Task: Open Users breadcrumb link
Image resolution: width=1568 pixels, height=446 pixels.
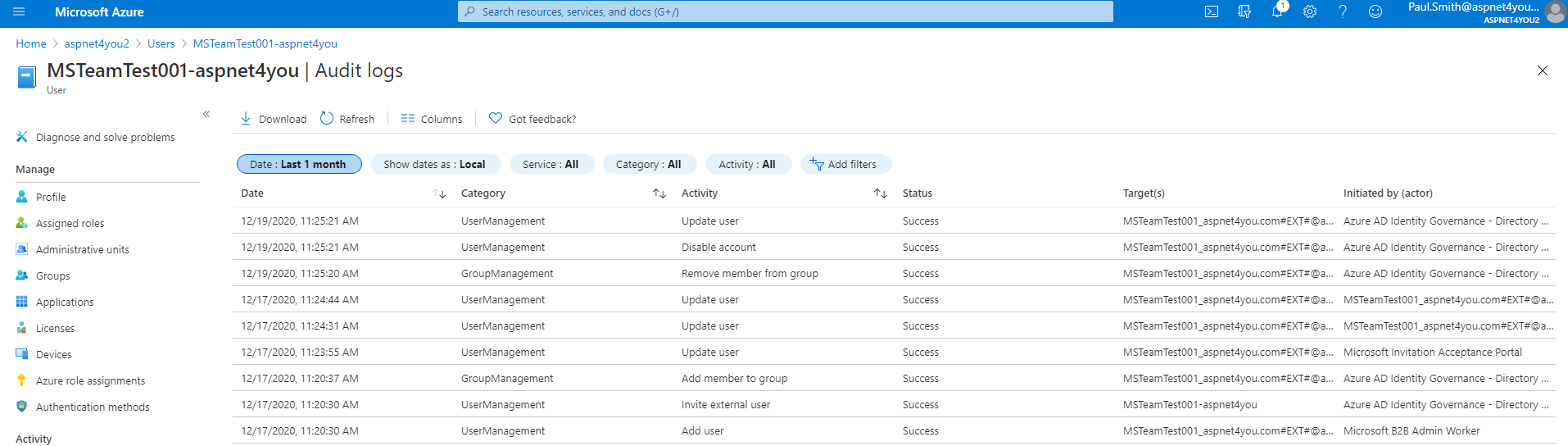Action: (161, 43)
